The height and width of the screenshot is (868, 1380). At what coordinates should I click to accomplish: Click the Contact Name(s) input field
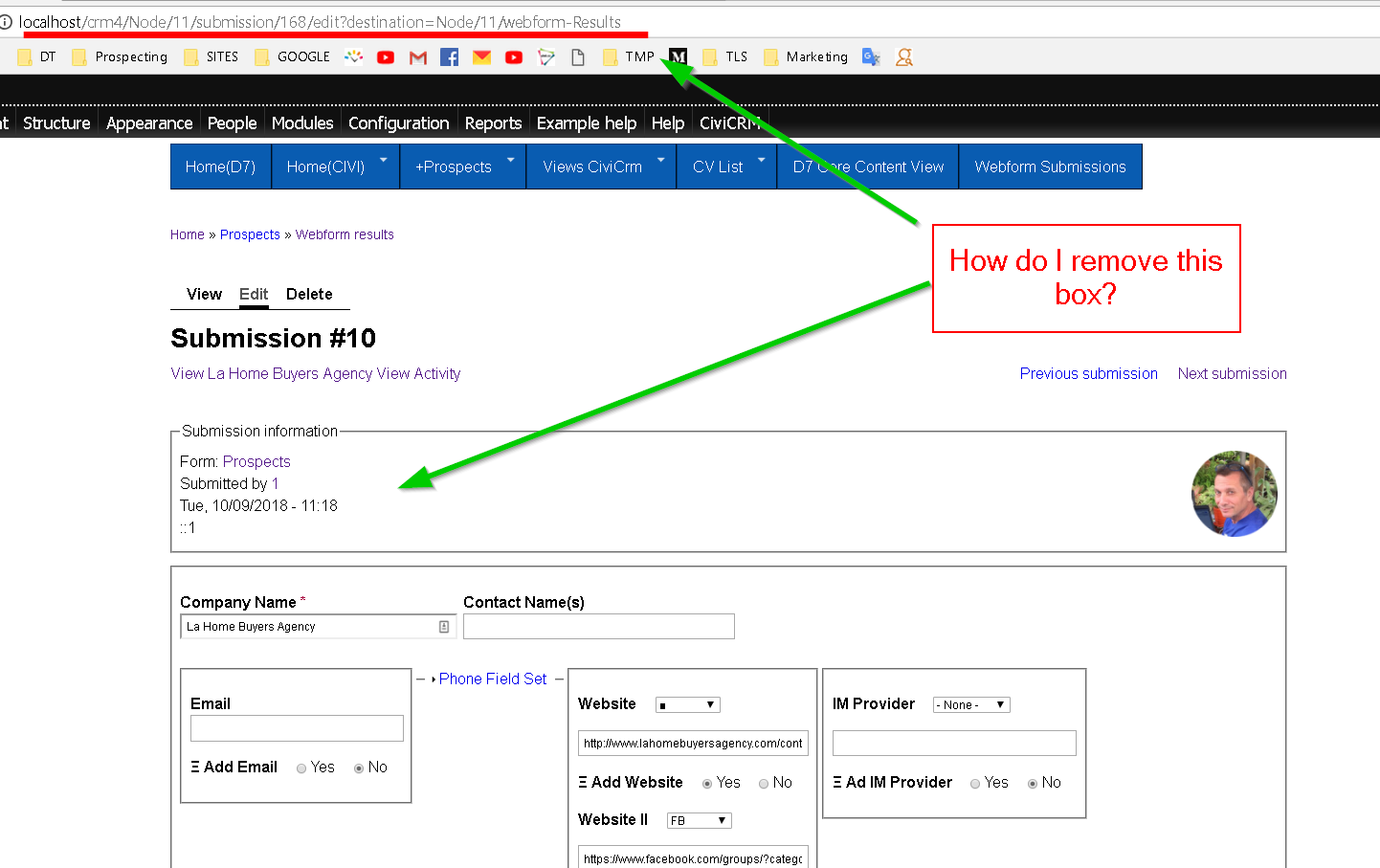pos(599,627)
